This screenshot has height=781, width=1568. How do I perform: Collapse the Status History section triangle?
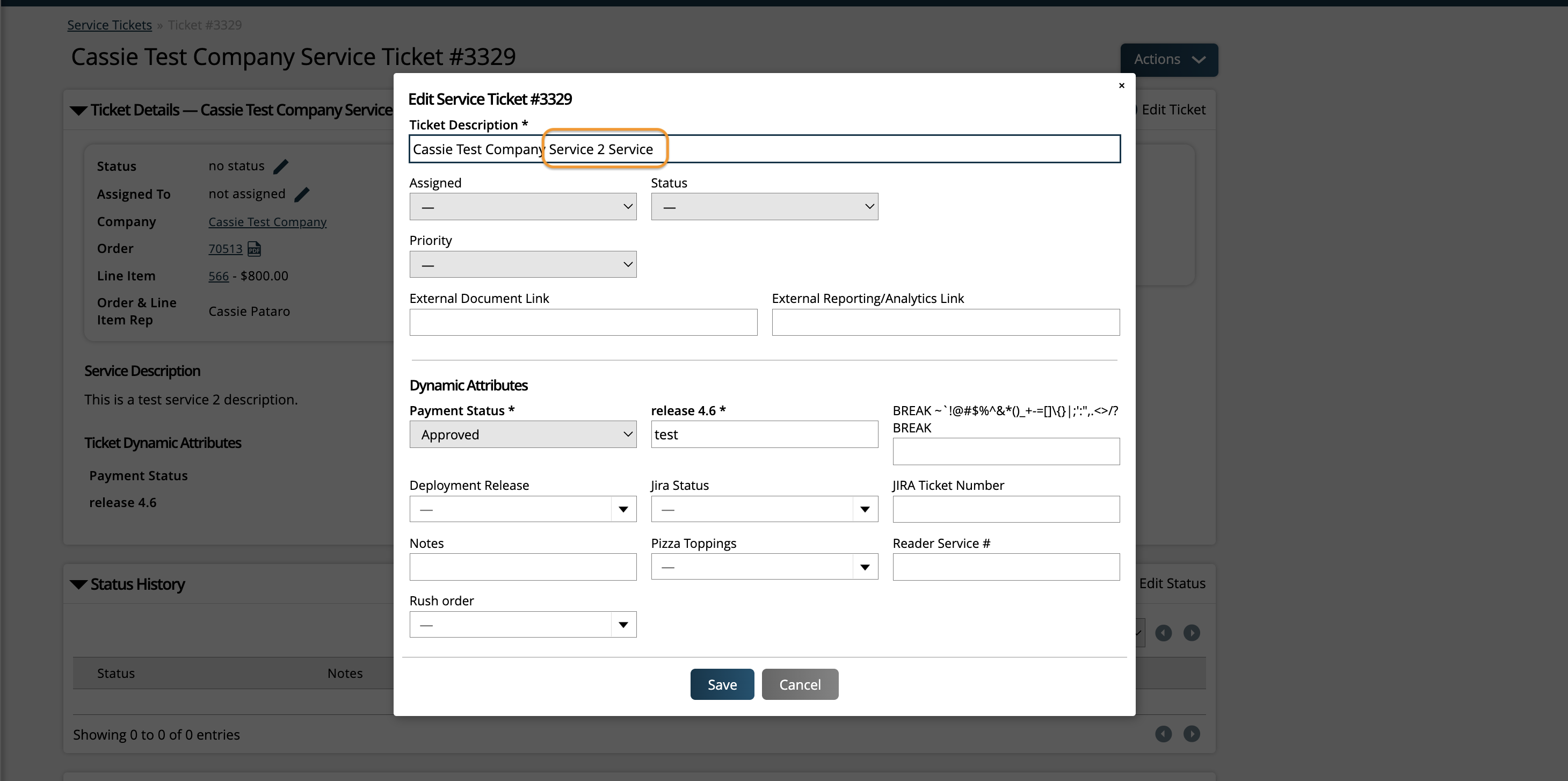point(78,584)
